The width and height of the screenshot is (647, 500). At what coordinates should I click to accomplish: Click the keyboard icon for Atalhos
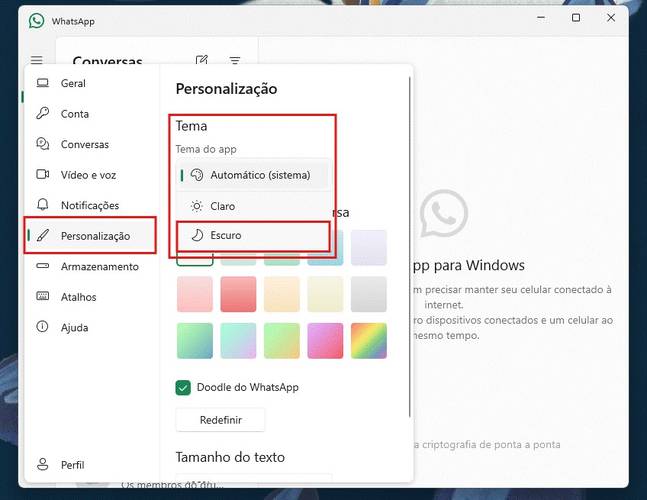coord(43,296)
